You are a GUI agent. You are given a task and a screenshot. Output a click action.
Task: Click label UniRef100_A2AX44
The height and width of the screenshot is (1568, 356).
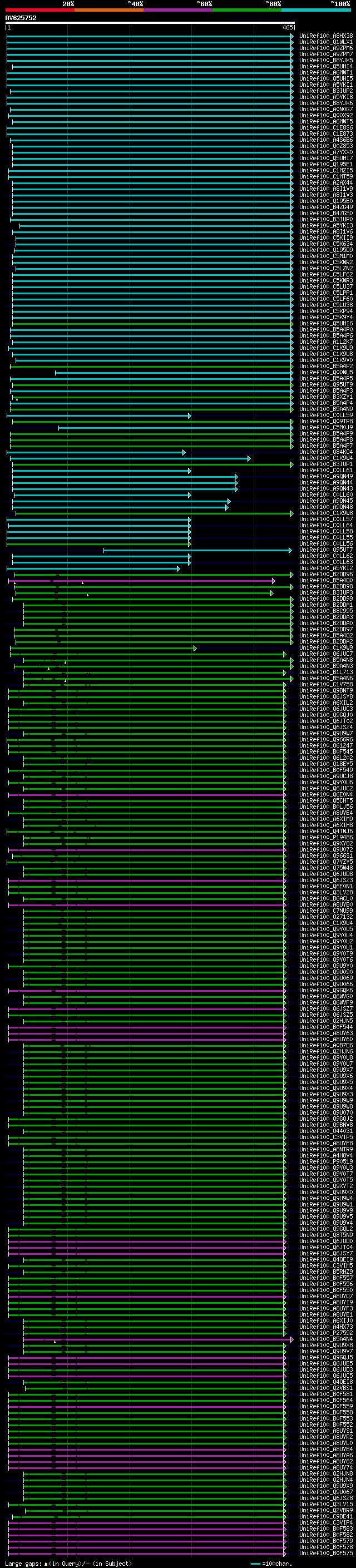pos(326,182)
